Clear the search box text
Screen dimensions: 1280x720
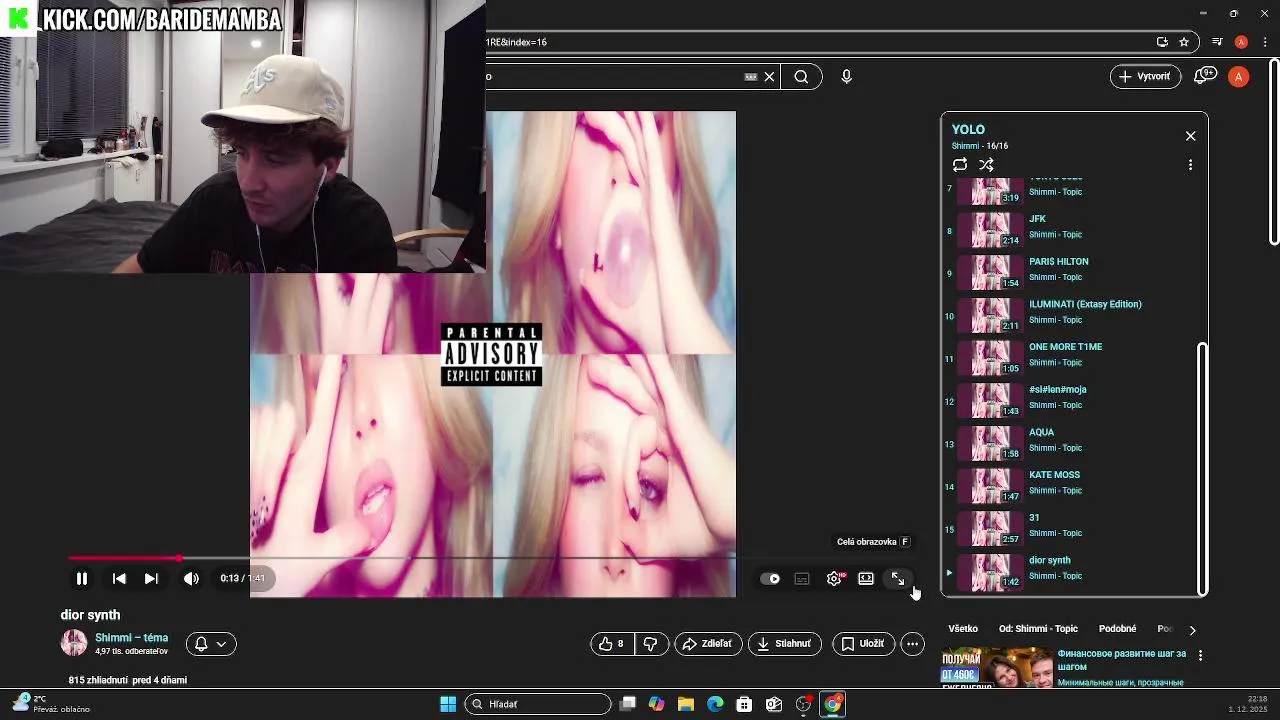pyautogui.click(x=769, y=77)
